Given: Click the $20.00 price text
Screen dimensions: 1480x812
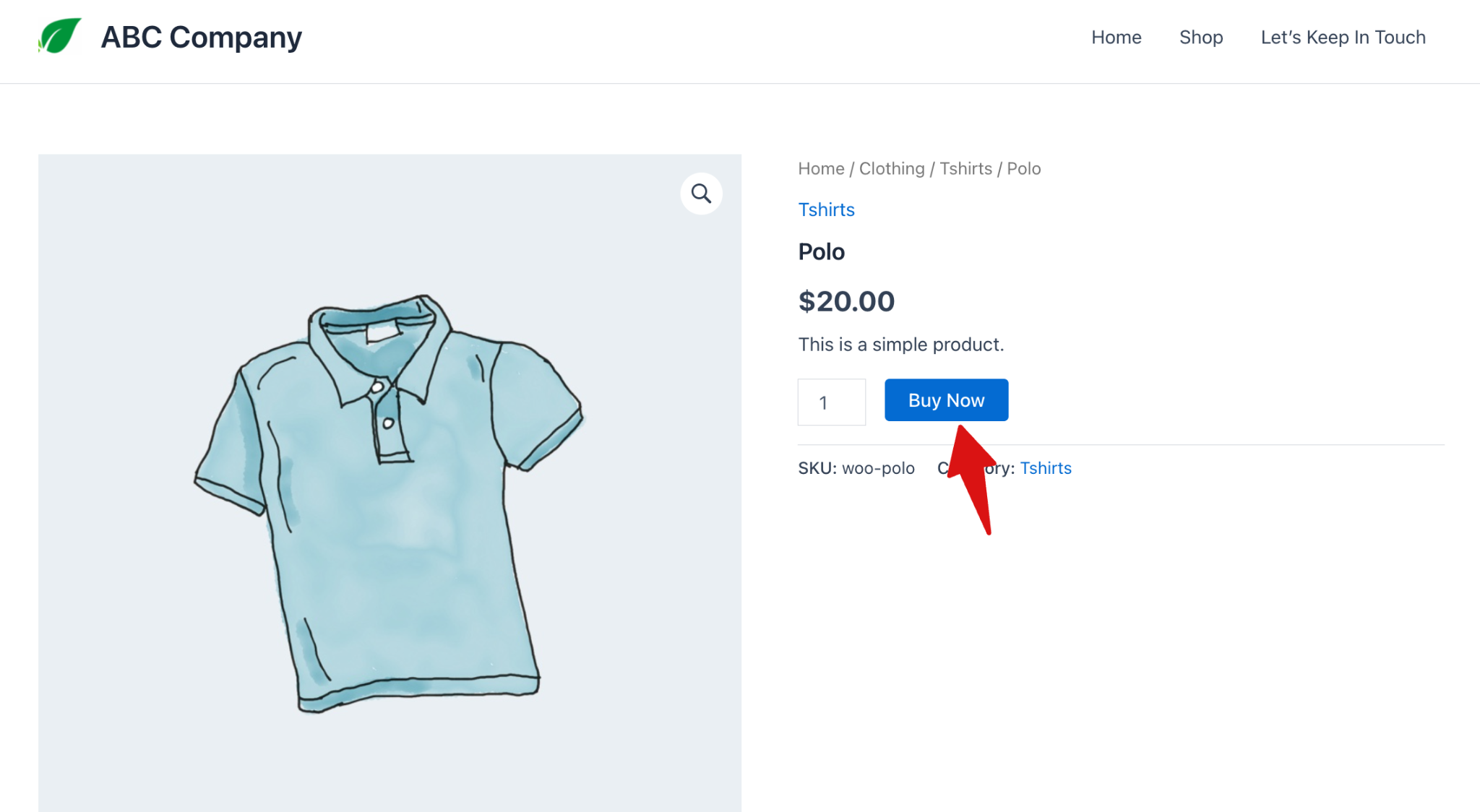Looking at the screenshot, I should (846, 301).
